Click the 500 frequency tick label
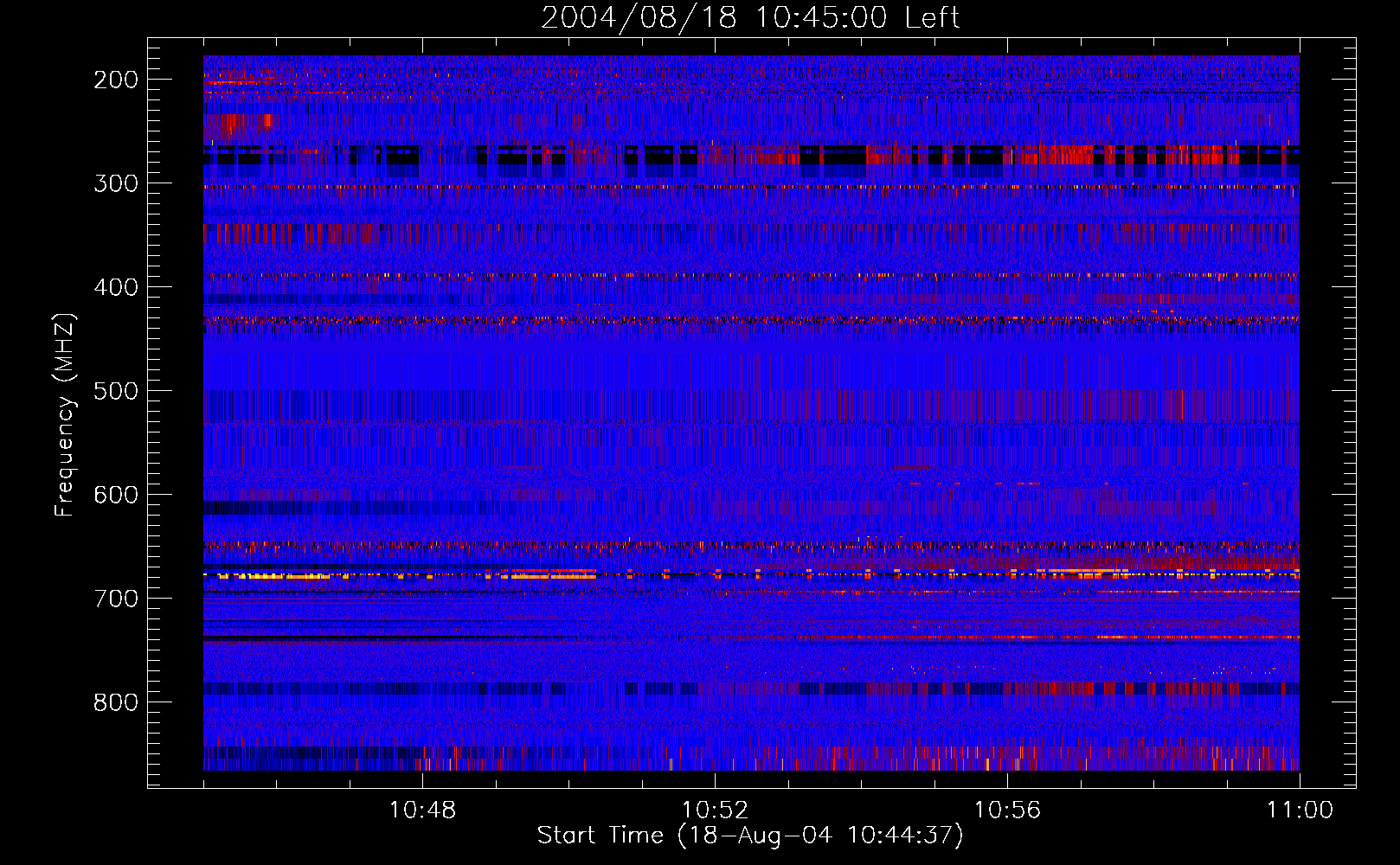Viewport: 1400px width, 865px height. coord(116,391)
